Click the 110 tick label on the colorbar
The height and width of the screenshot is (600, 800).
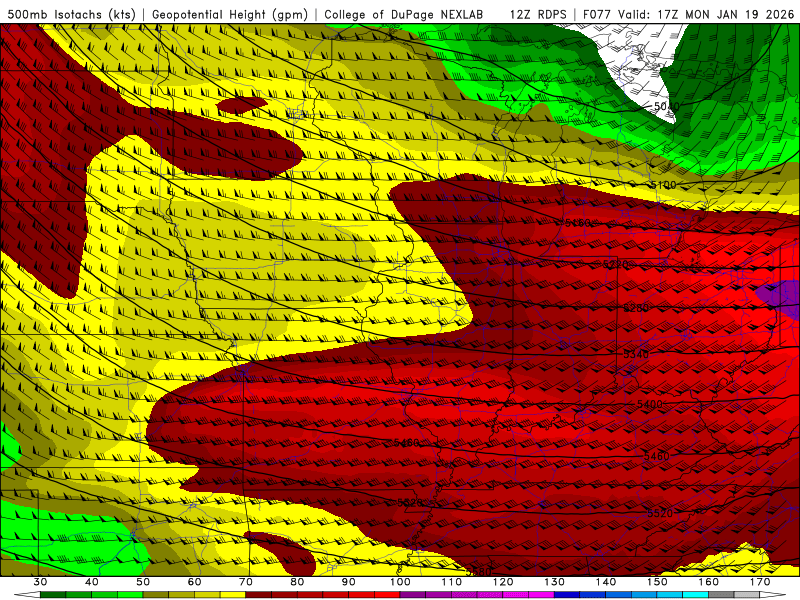tap(452, 582)
